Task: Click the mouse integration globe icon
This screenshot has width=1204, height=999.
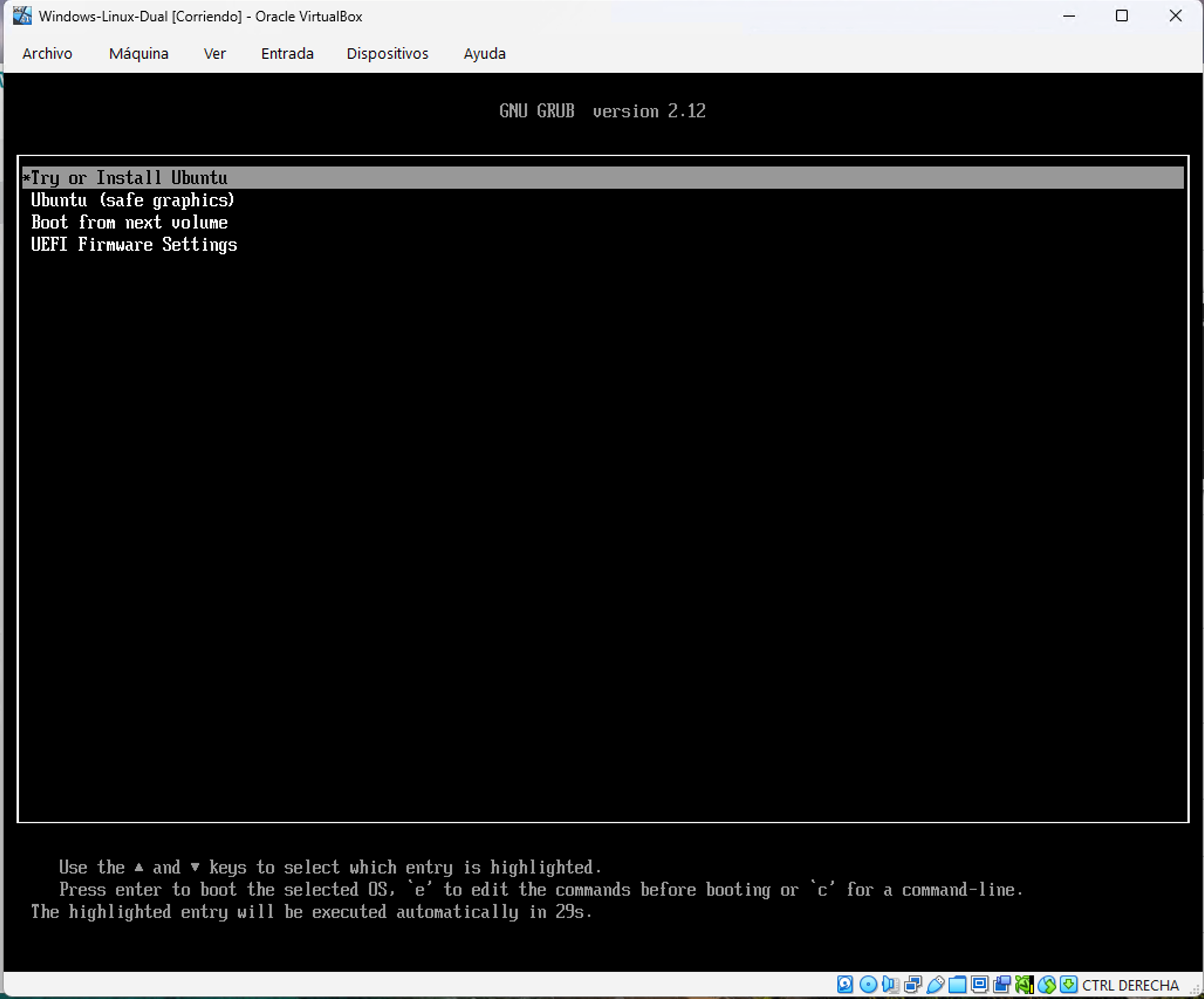Action: click(x=1047, y=984)
